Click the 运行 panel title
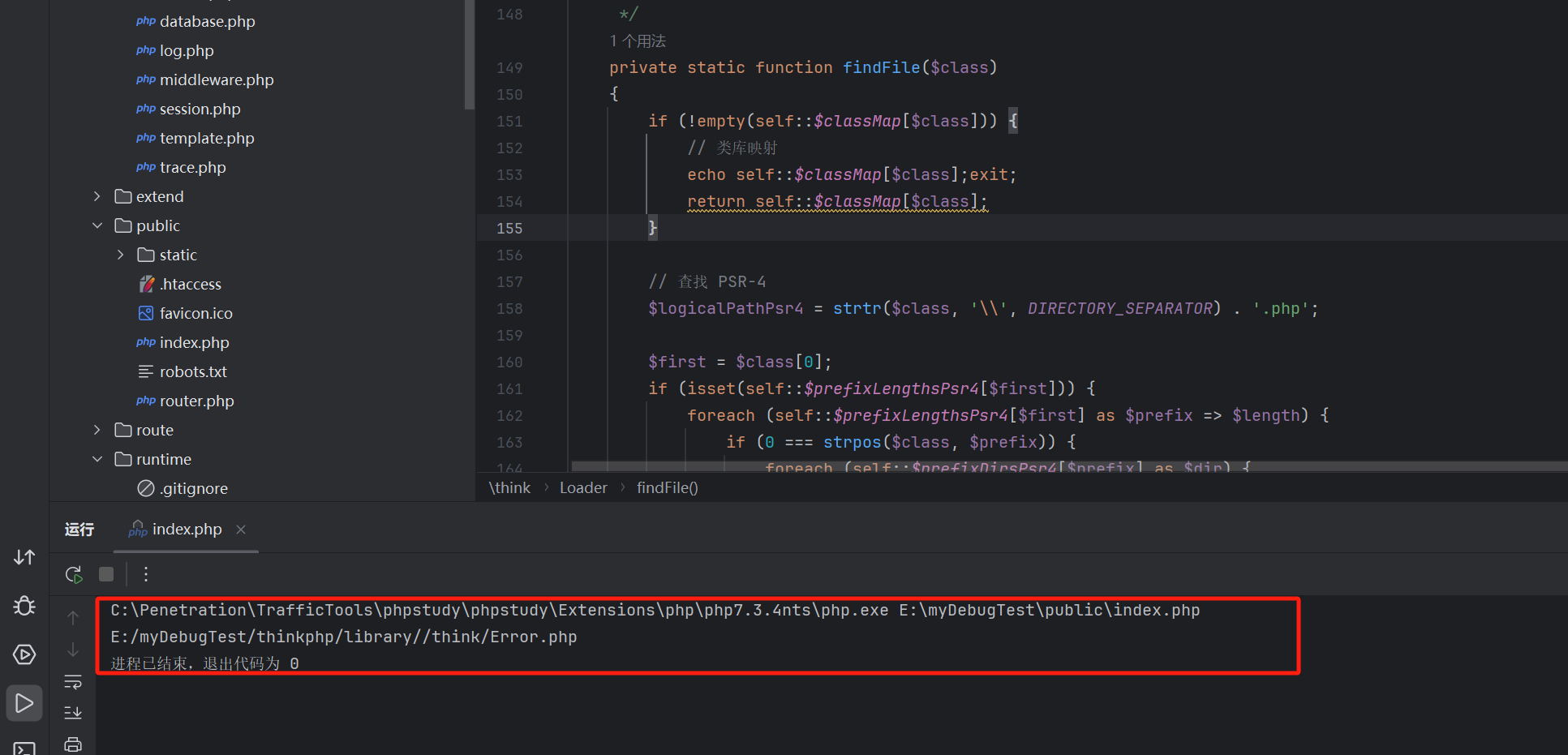The height and width of the screenshot is (755, 1568). tap(79, 530)
